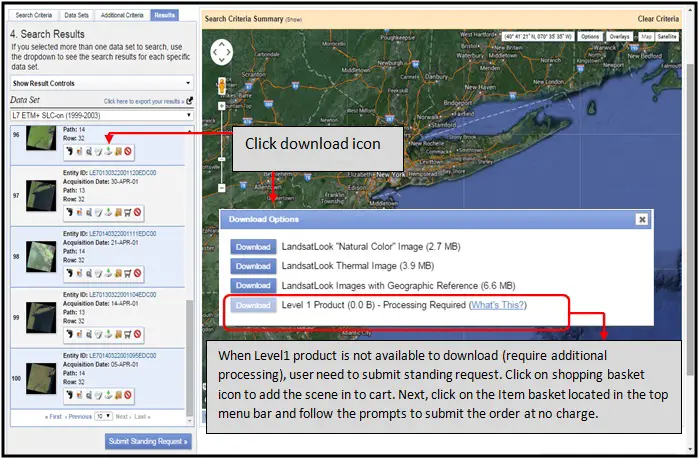The height and width of the screenshot is (459, 700).
Task: Show footprint icon for result 96
Action: [69, 151]
